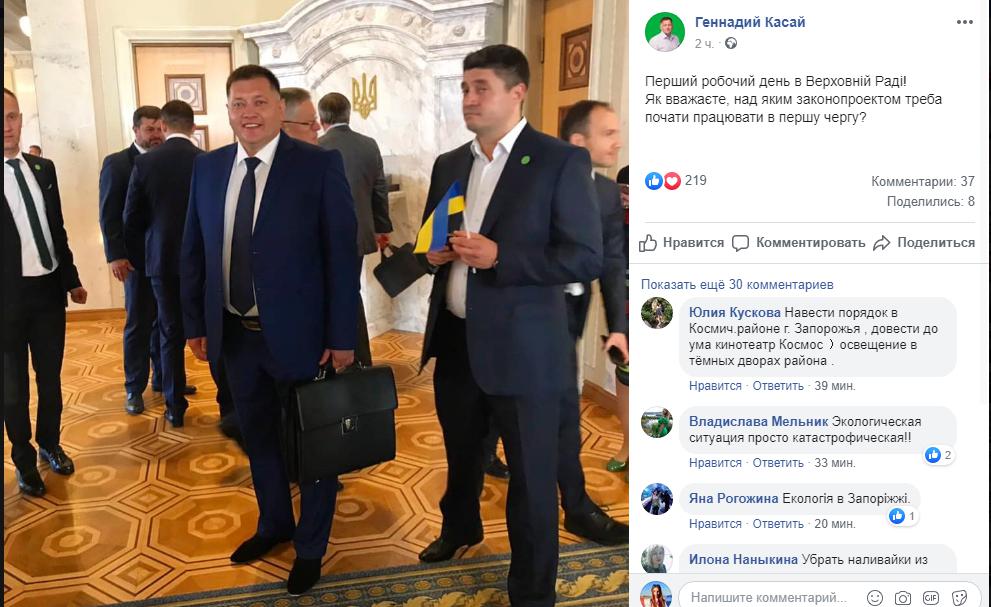Add a sticker to the comment
This screenshot has height=607, width=991.
click(959, 598)
